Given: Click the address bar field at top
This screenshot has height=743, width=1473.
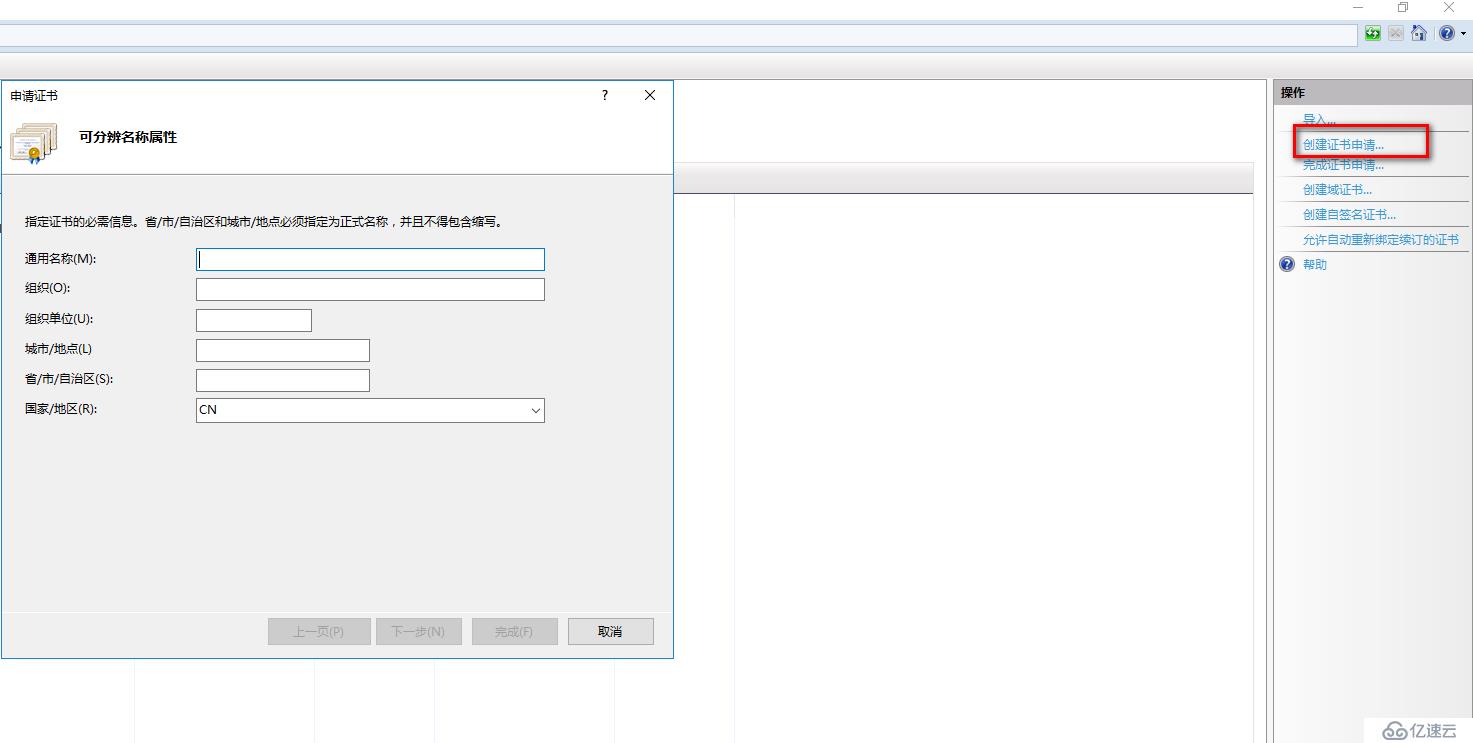Looking at the screenshot, I should pos(678,34).
